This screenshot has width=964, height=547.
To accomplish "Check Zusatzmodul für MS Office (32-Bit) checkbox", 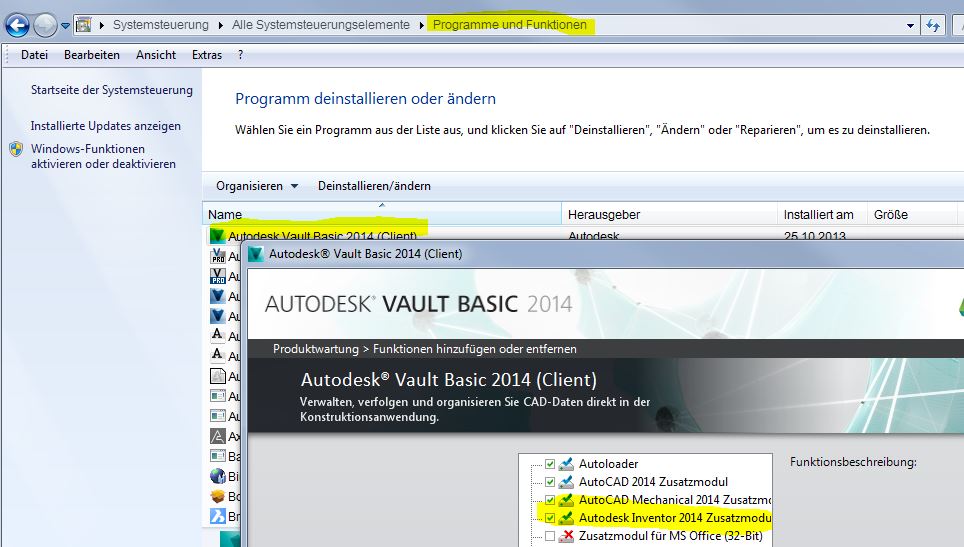I will point(550,535).
